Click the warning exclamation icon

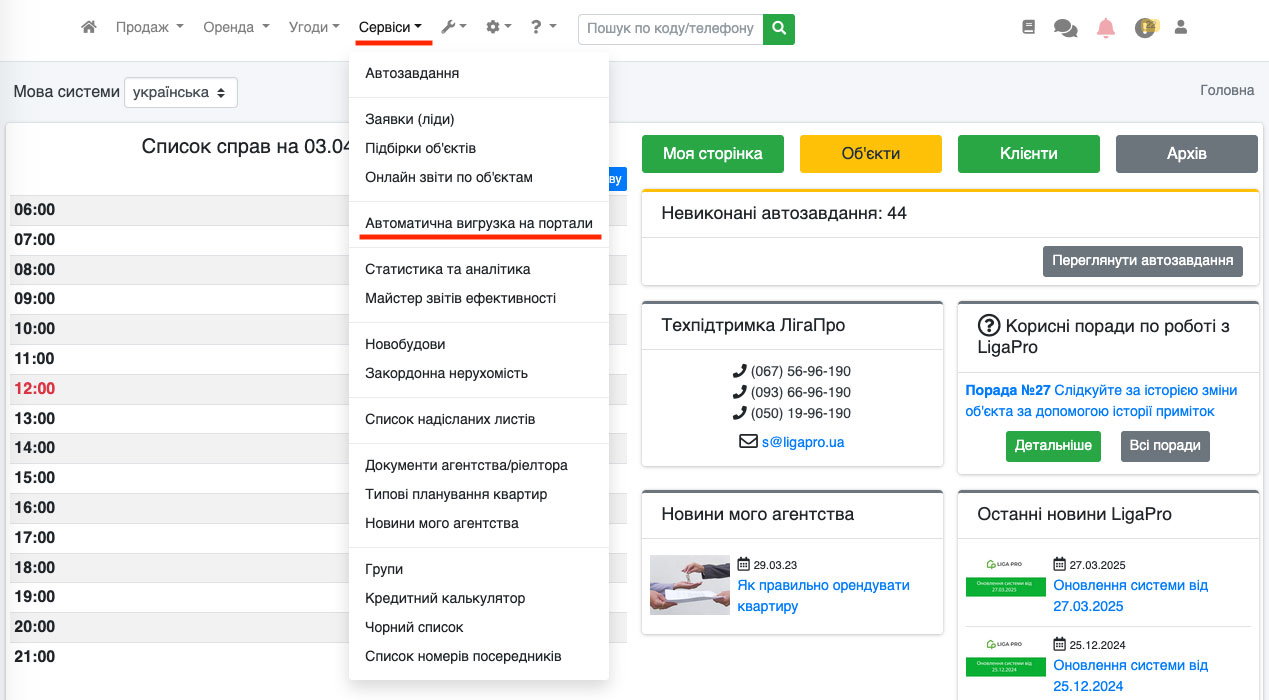pos(1144,28)
